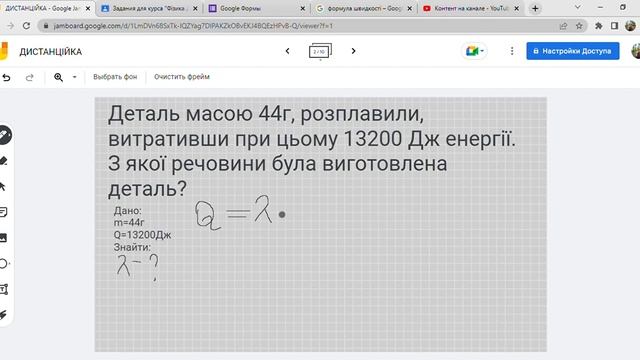Image resolution: width=640 pixels, height=360 pixels.
Task: Open the zoom level dropdown arrow
Action: pyautogui.click(x=74, y=77)
